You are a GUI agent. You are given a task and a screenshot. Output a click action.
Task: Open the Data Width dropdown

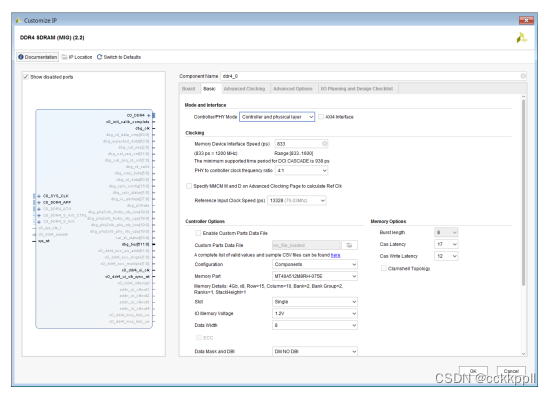click(315, 325)
